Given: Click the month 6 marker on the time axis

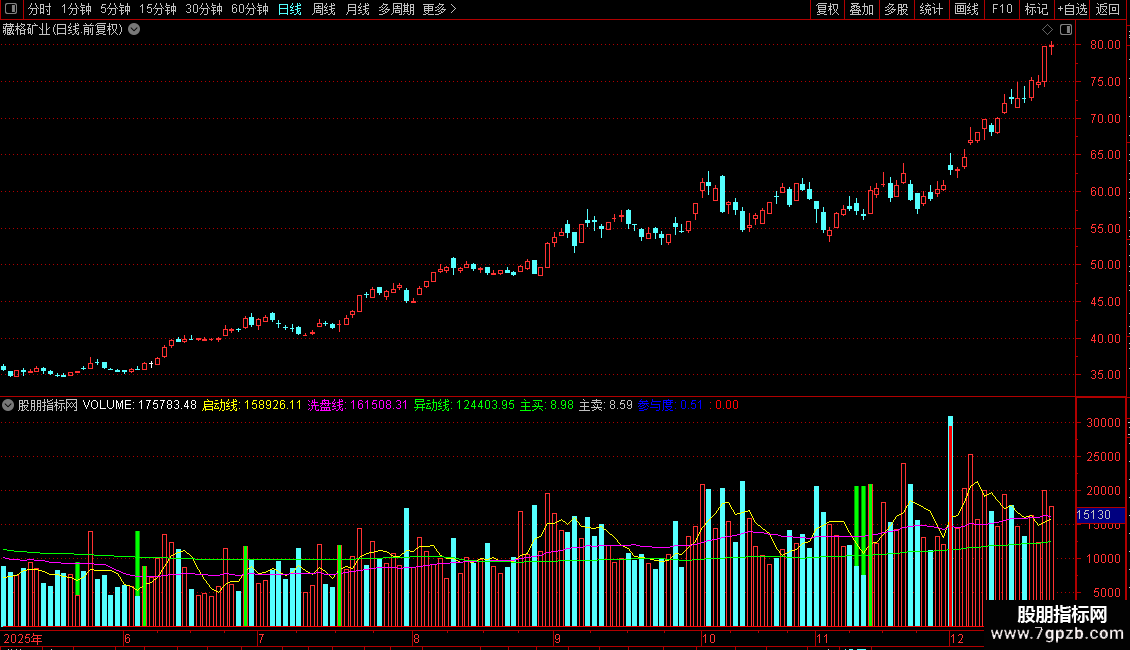Looking at the screenshot, I should click(x=128, y=638).
